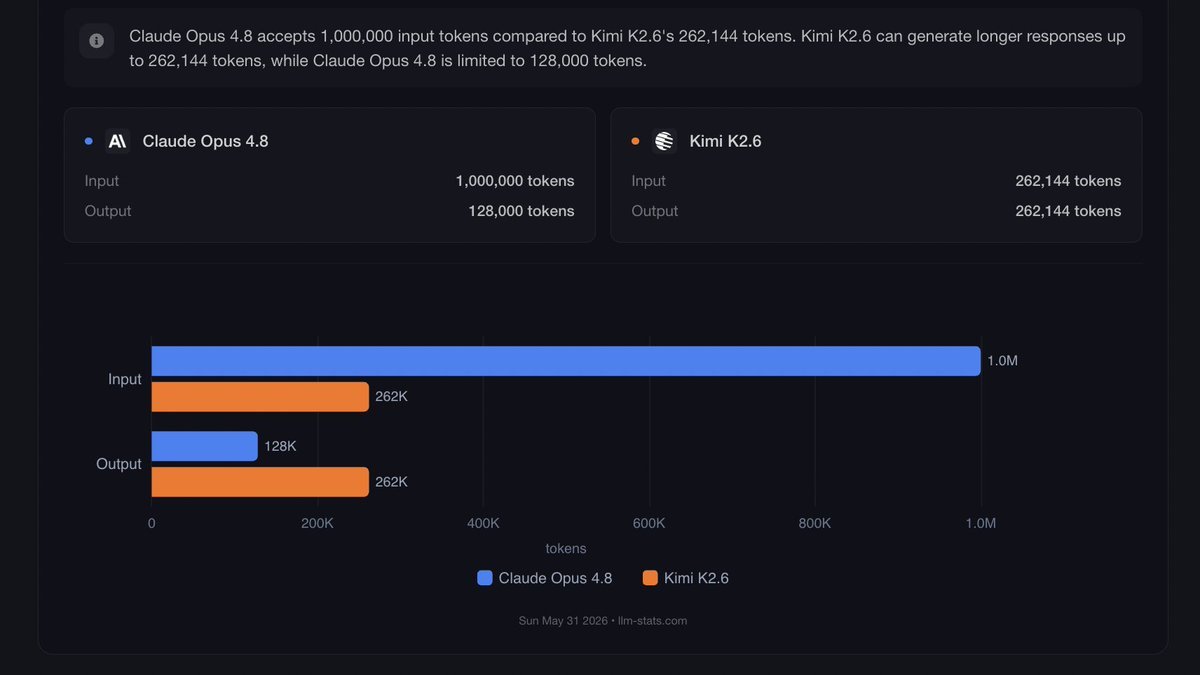Image resolution: width=1200 pixels, height=675 pixels.
Task: Click the 128,000 tokens output value
Action: (521, 211)
